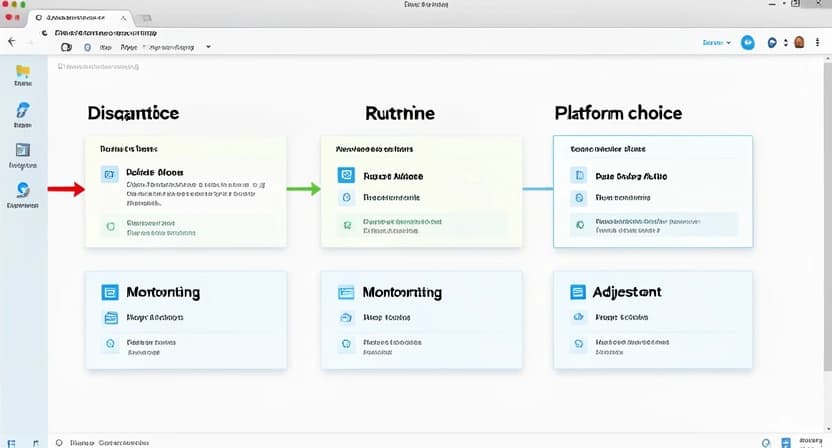Click the blue swirl icon at sidebar bottom
Image resolution: width=832 pixels, height=448 pixels.
[22, 190]
